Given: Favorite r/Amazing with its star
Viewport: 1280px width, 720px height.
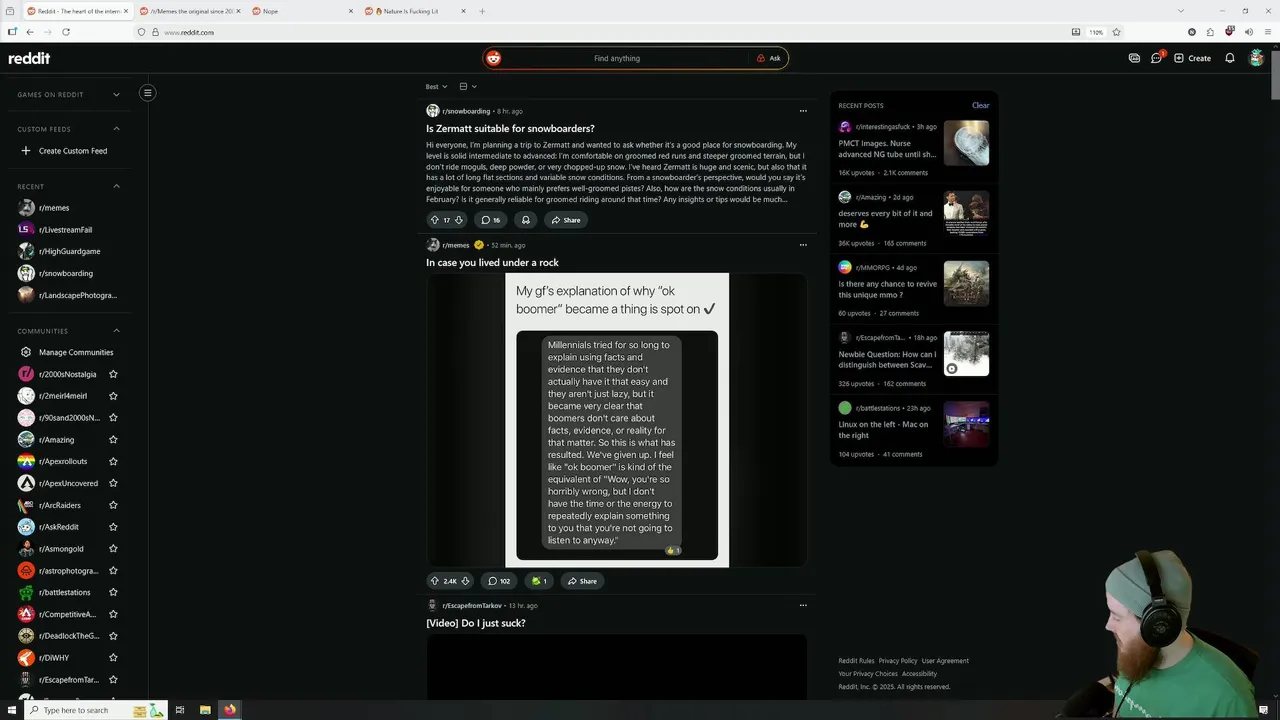Looking at the screenshot, I should click(x=113, y=440).
